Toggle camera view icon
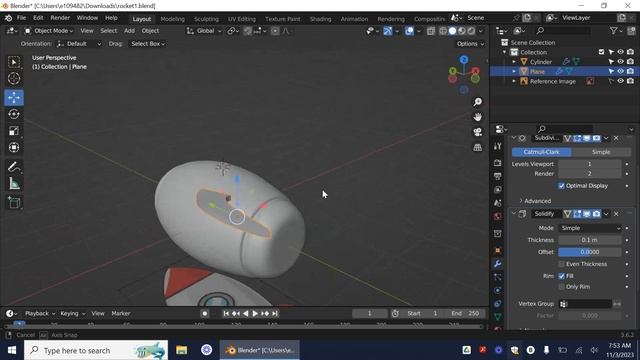The width and height of the screenshot is (640, 360). tap(478, 132)
